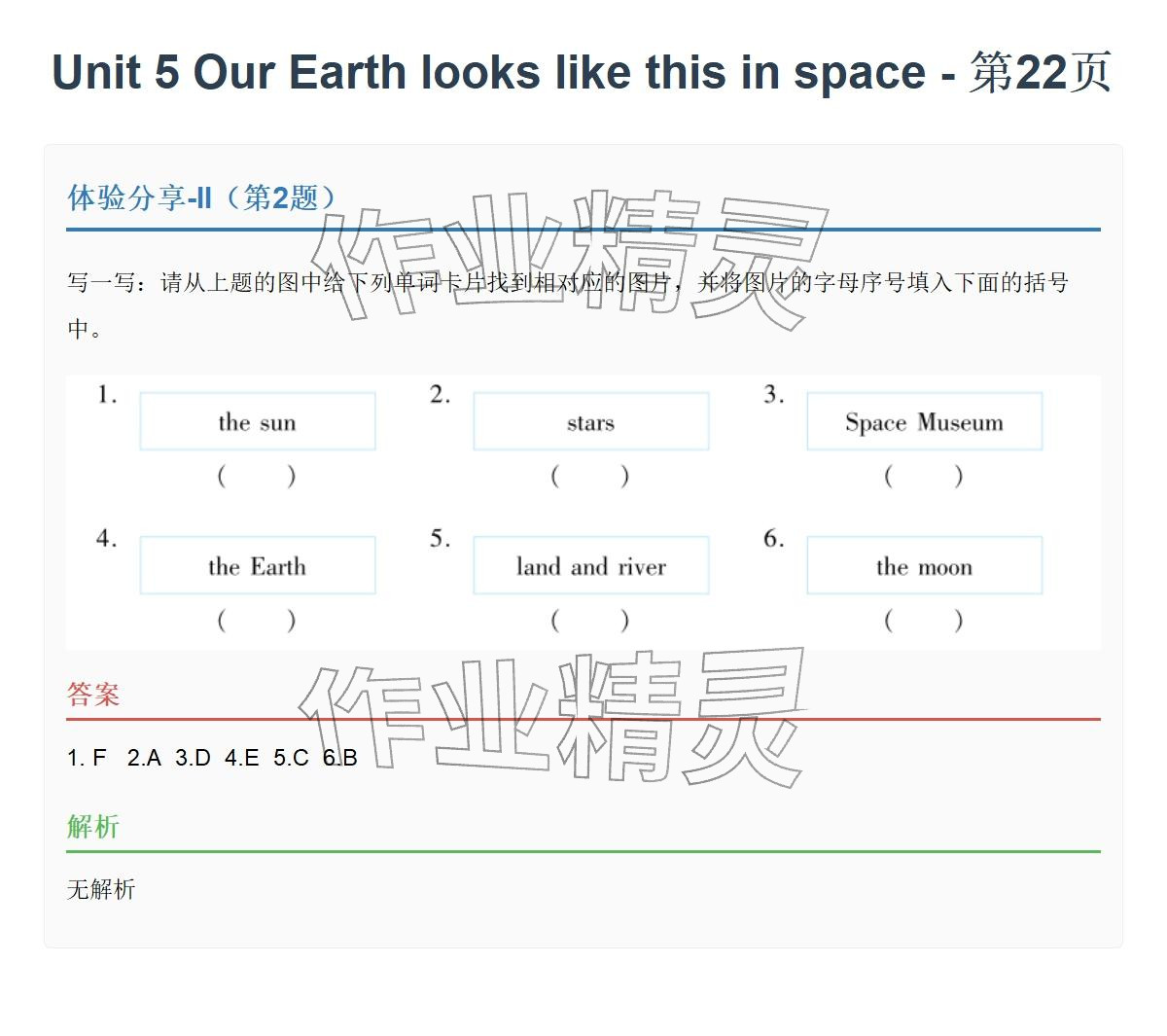Select the "the Earth" word card
Image resolution: width=1167 pixels, height=1036 pixels.
tap(258, 565)
